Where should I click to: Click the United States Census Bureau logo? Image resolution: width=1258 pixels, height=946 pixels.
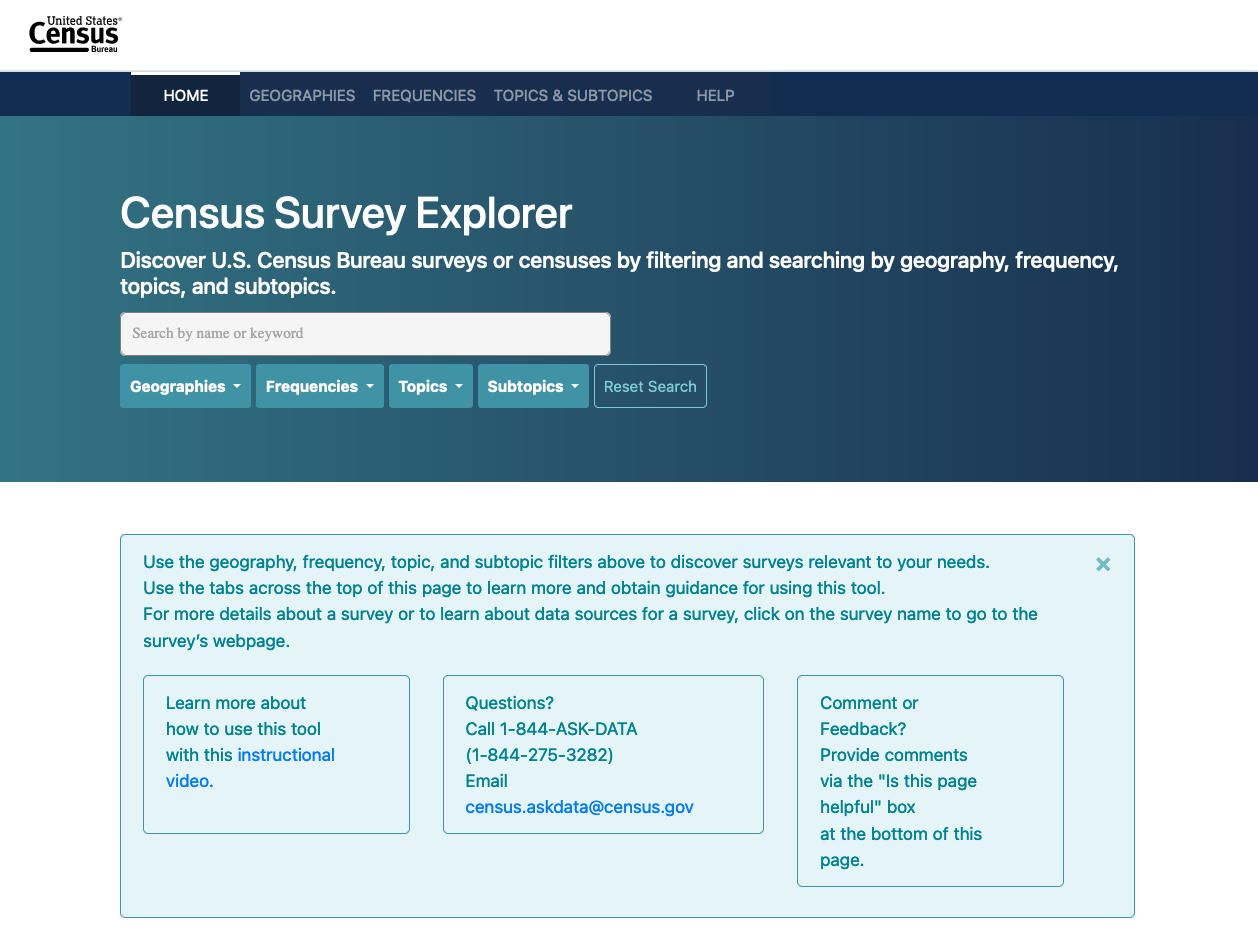click(75, 35)
